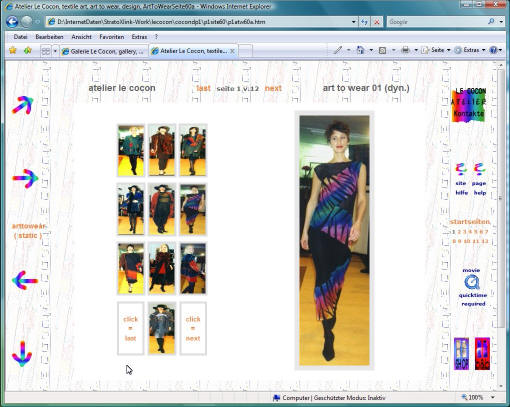Open the Extras menu in menu bar

139,37
